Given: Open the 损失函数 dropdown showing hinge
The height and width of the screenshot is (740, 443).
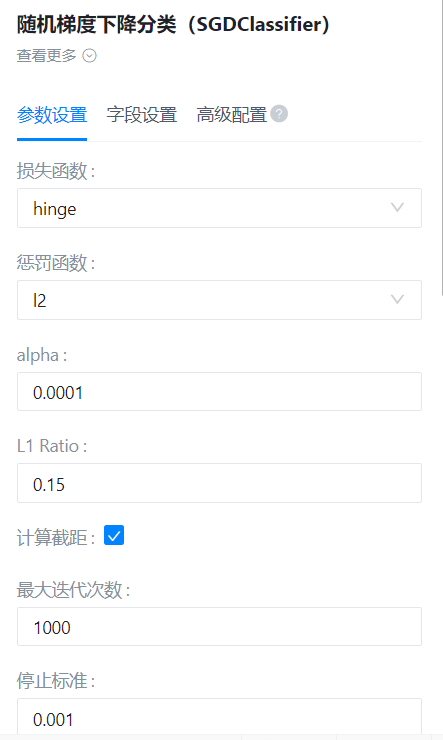Looking at the screenshot, I should (x=219, y=208).
